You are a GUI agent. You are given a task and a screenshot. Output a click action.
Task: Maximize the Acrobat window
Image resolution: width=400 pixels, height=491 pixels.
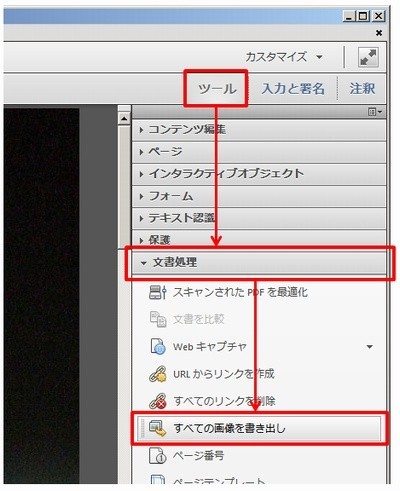364,16
